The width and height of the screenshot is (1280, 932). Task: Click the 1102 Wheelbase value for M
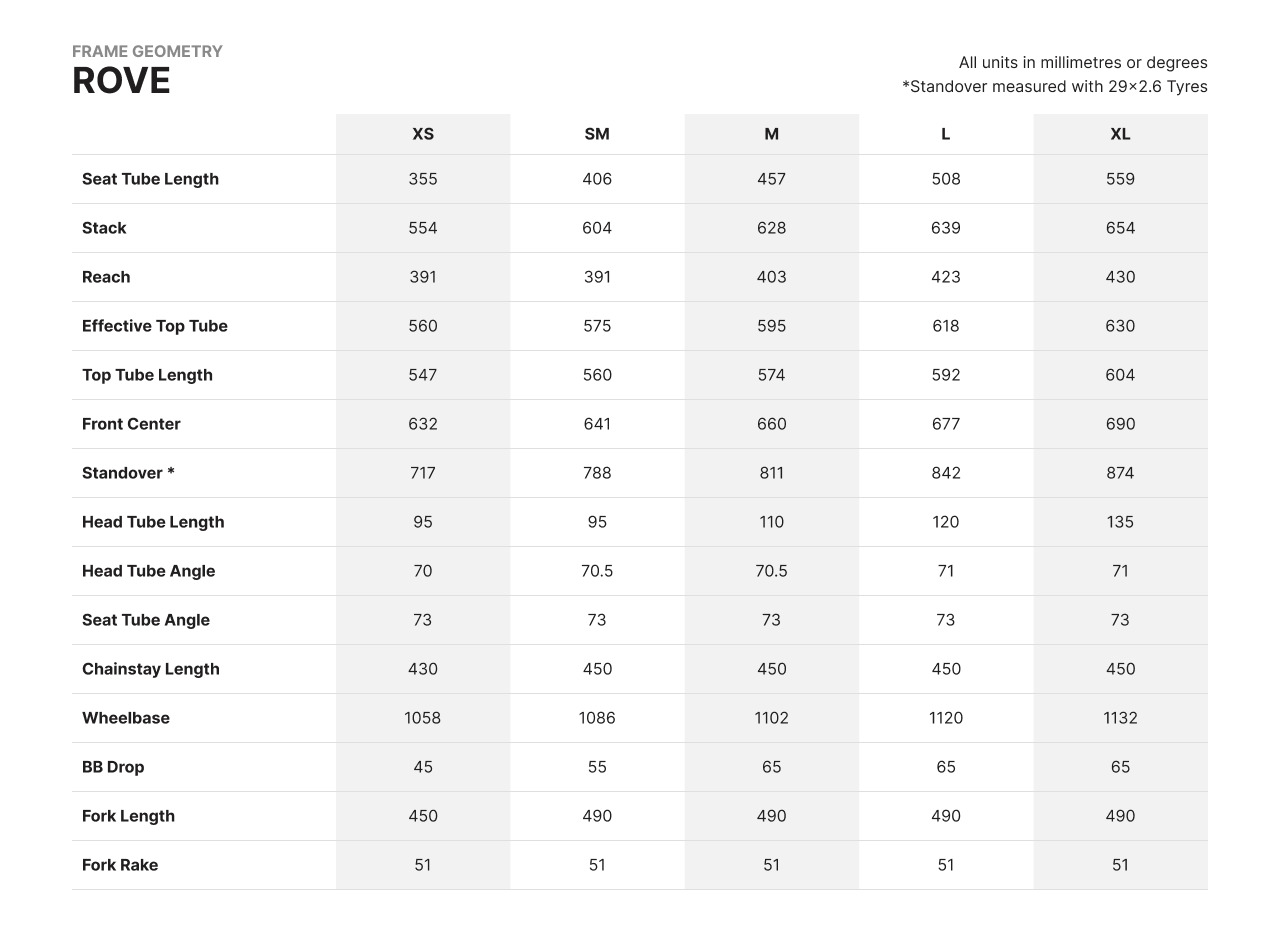(x=771, y=718)
